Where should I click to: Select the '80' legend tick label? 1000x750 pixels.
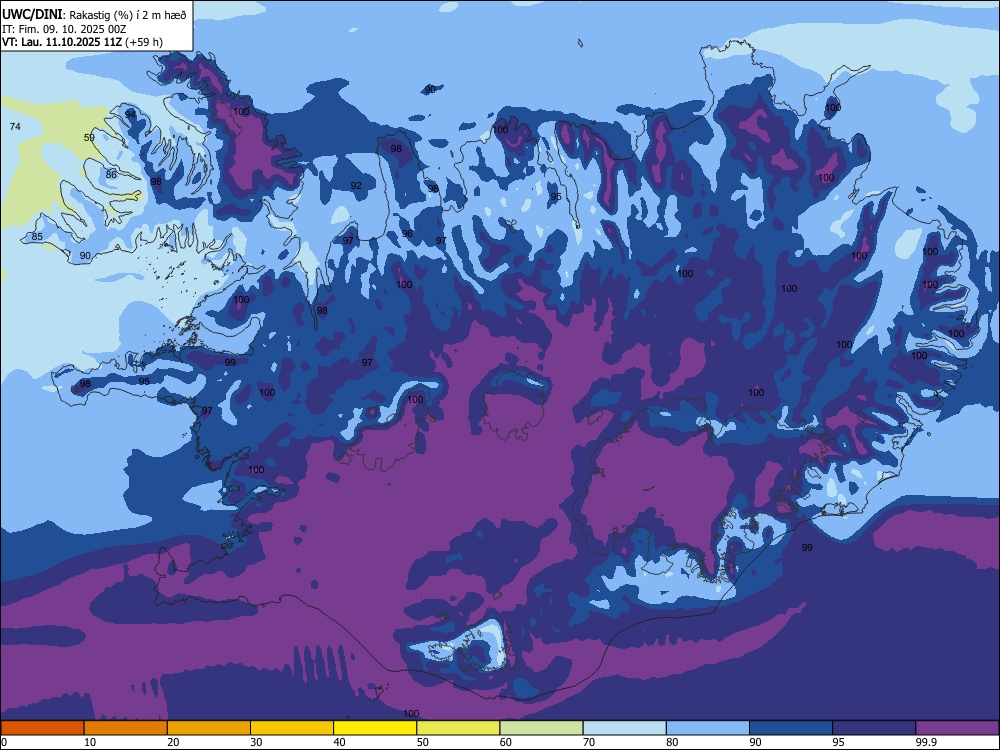click(672, 742)
